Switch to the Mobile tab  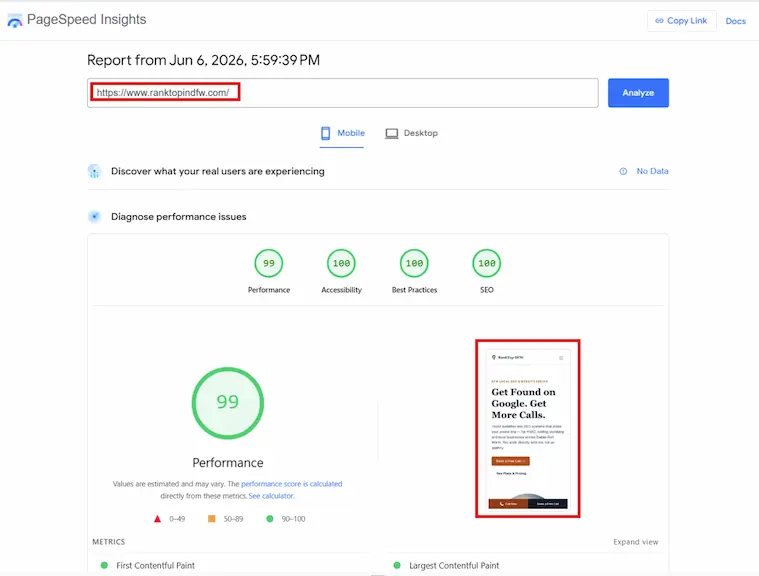tap(342, 133)
